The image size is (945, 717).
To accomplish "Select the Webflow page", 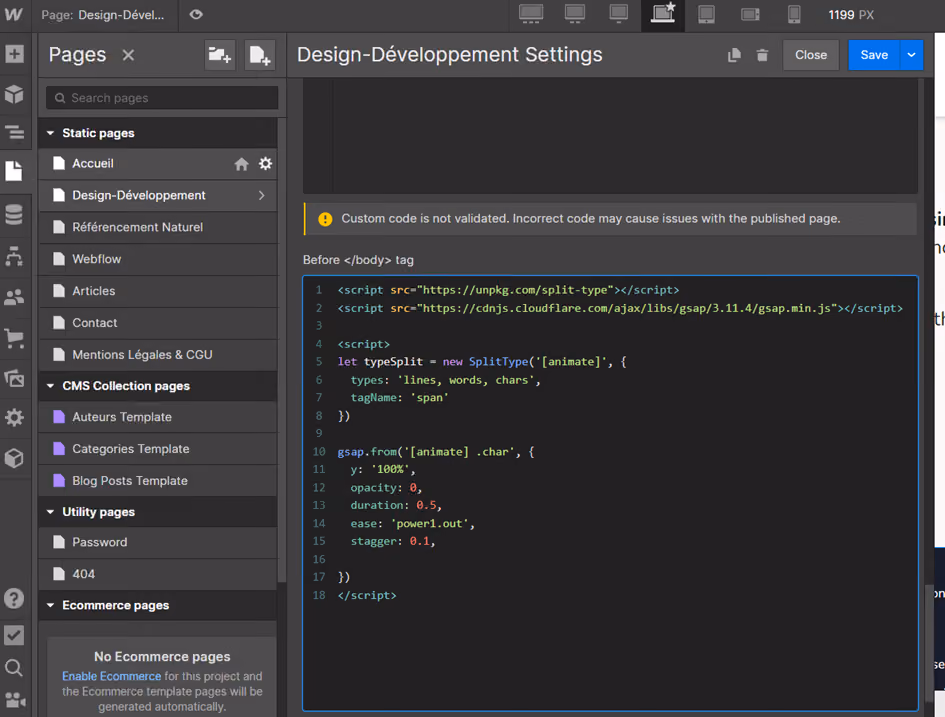I will coord(158,259).
